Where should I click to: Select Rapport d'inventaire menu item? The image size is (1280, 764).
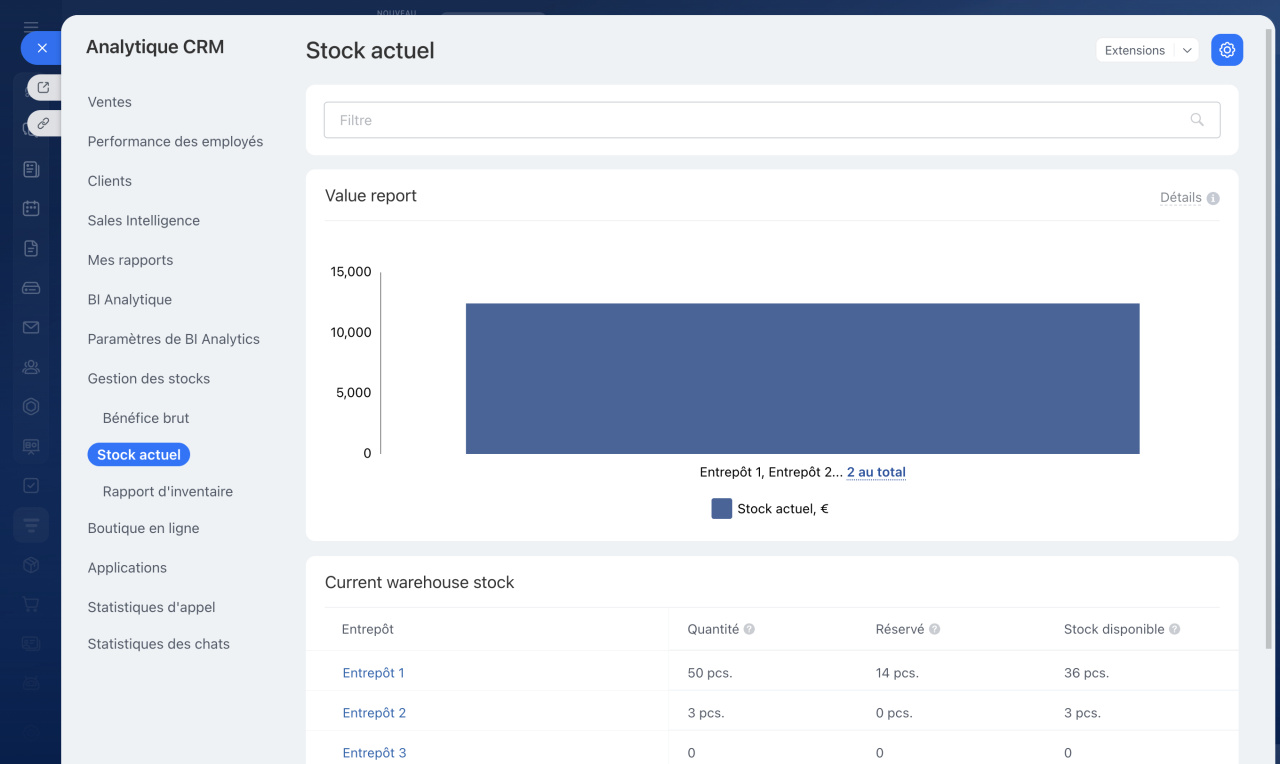[168, 491]
